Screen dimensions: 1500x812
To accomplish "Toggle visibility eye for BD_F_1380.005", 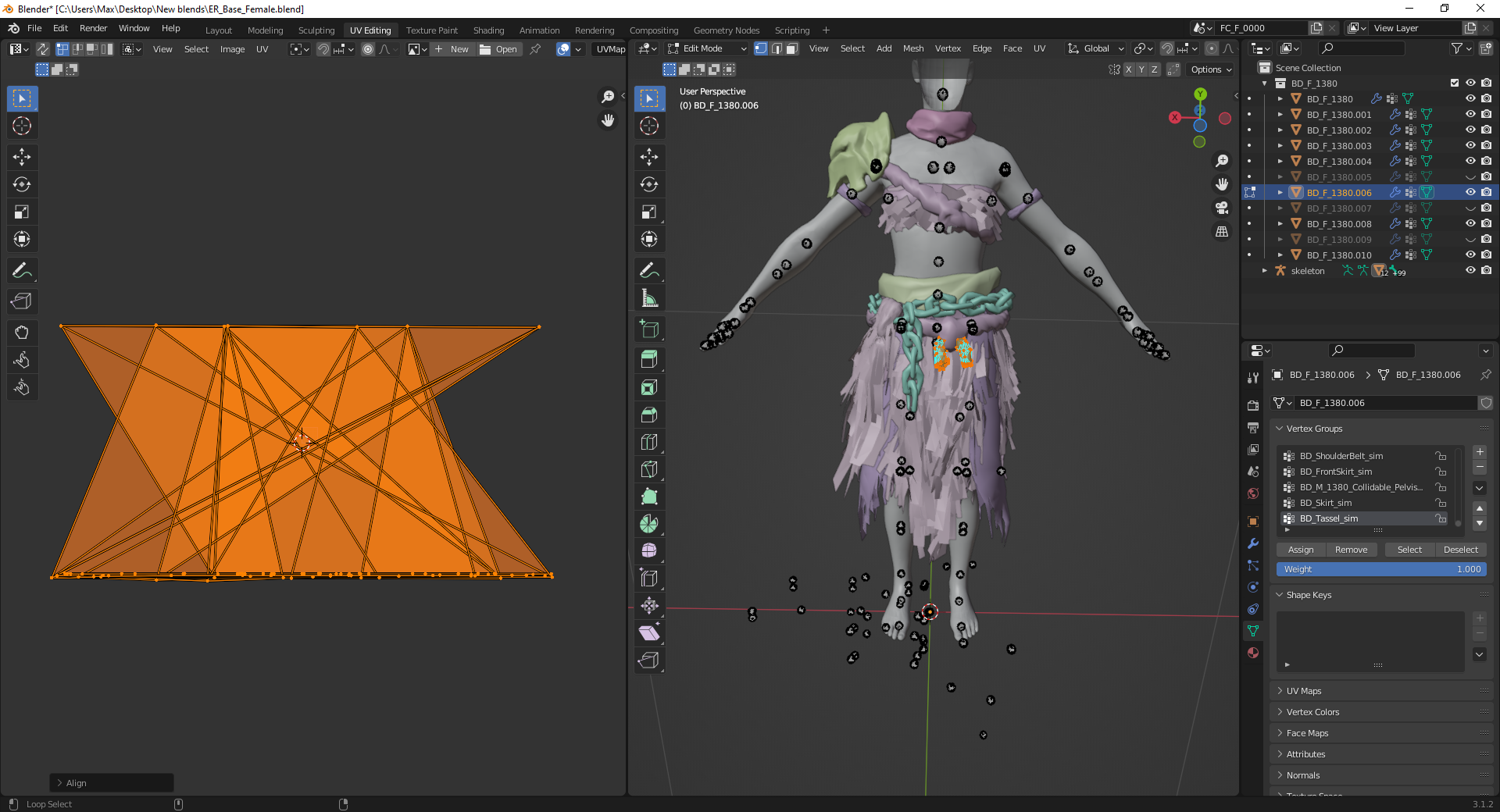I will click(1470, 176).
